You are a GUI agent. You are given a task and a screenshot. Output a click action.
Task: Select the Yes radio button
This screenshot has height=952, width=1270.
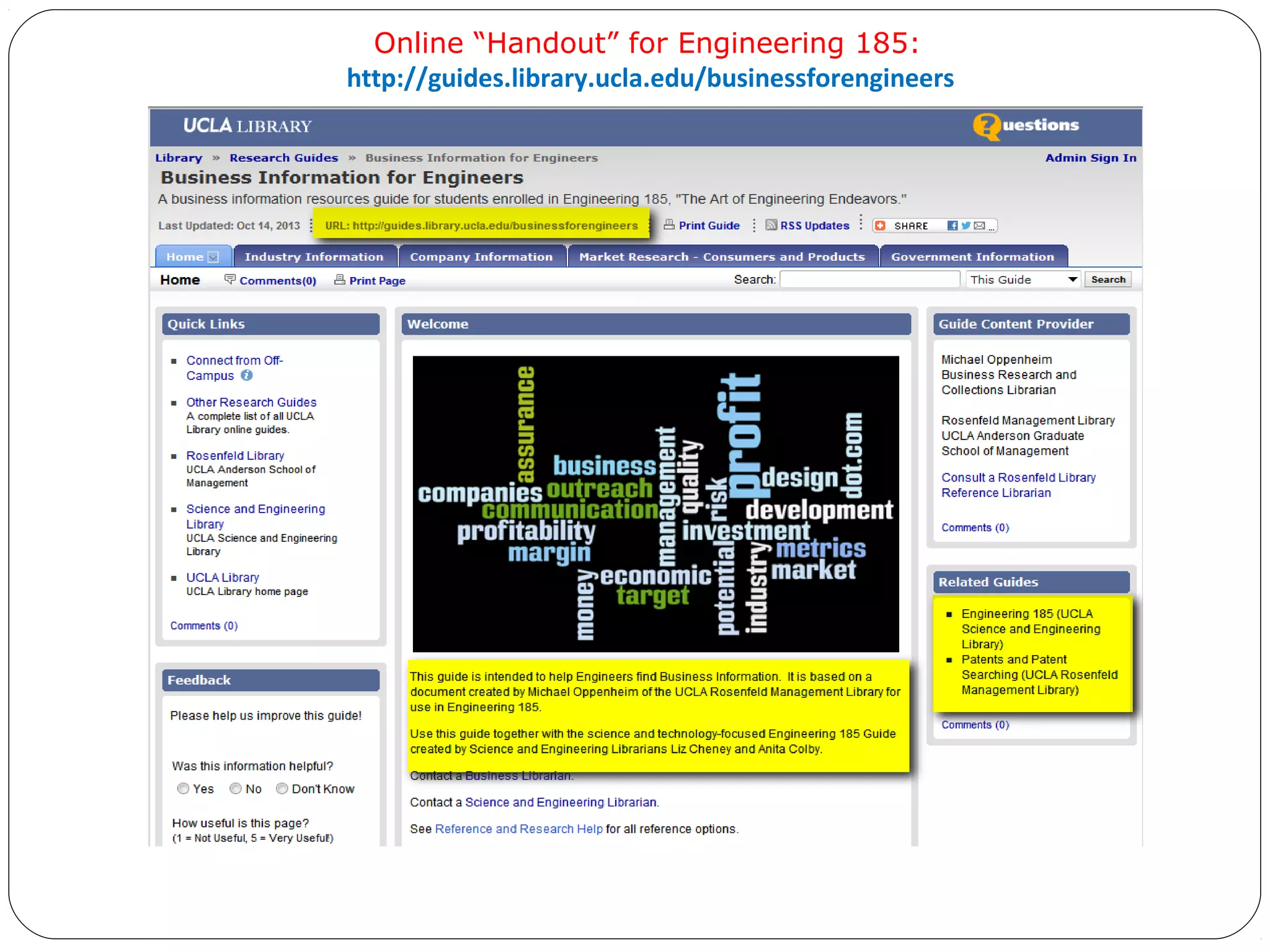[183, 788]
